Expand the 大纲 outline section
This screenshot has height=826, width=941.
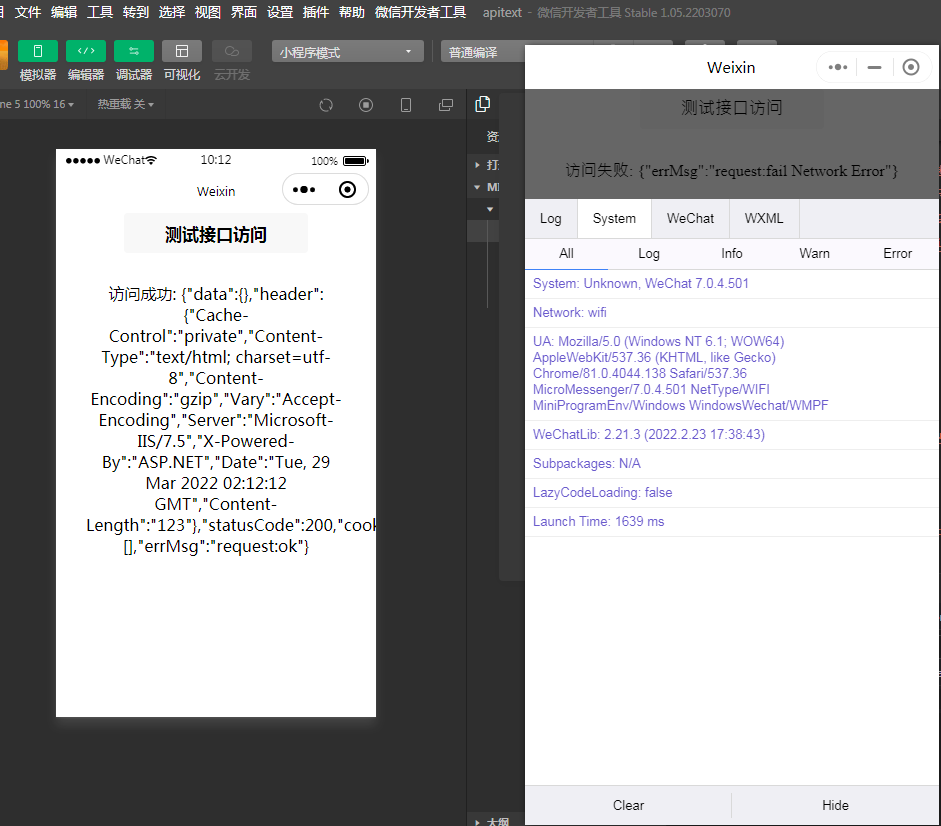[x=477, y=822]
